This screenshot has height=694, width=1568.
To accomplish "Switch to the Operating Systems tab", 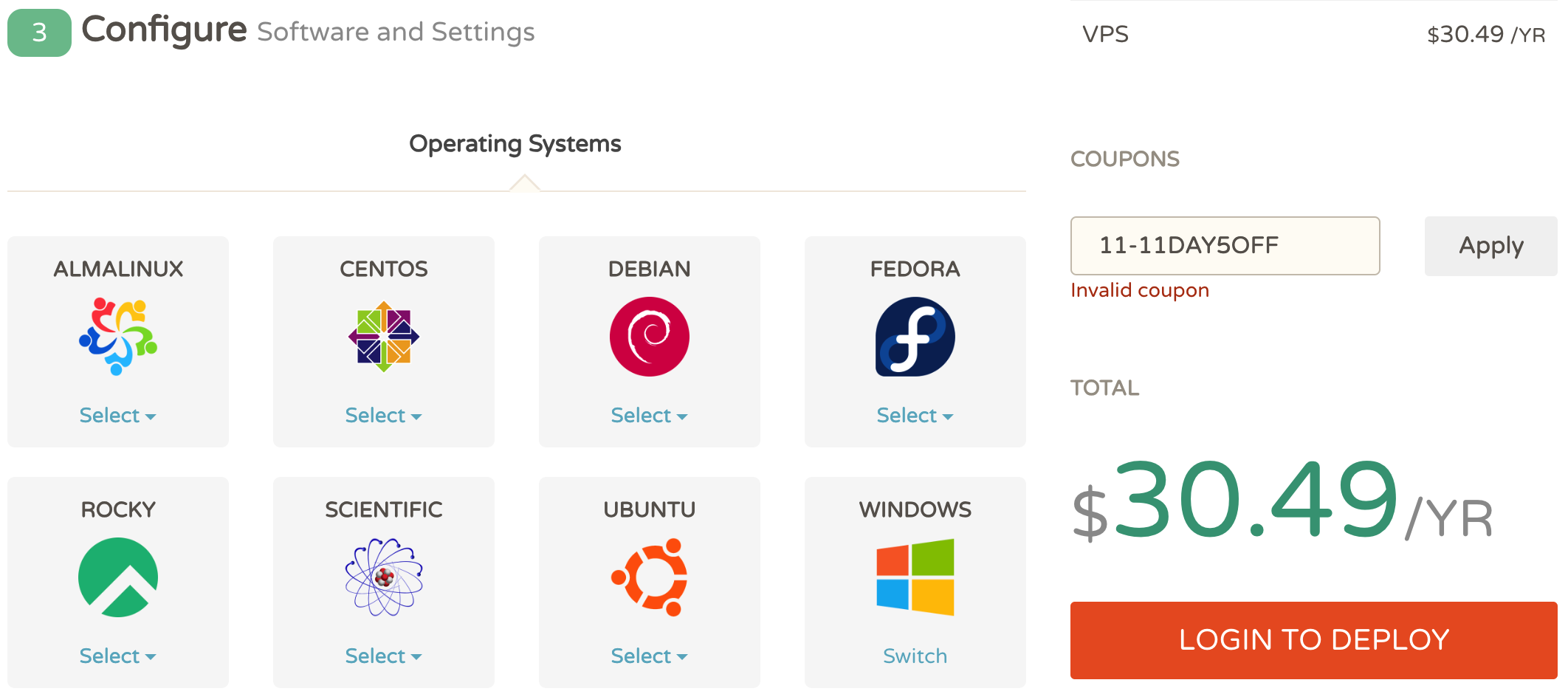I will click(x=515, y=144).
